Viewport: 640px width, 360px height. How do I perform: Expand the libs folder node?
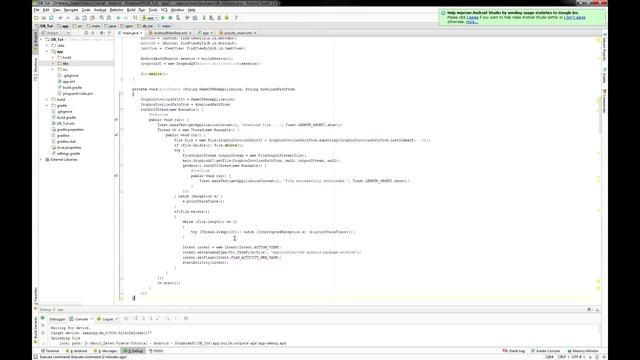(53, 64)
